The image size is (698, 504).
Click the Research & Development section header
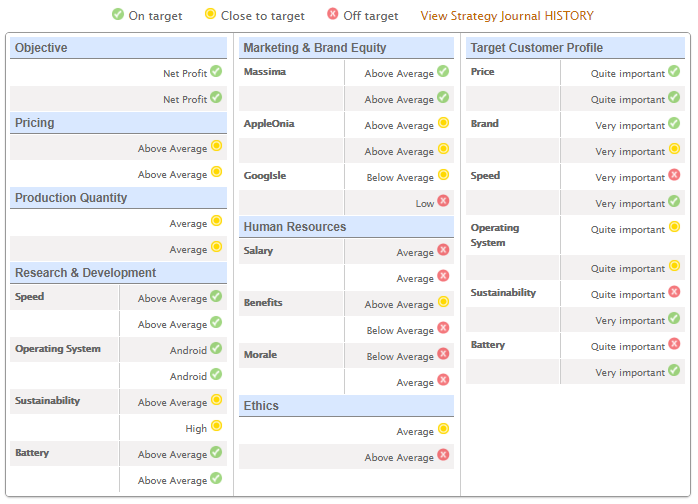pos(86,273)
